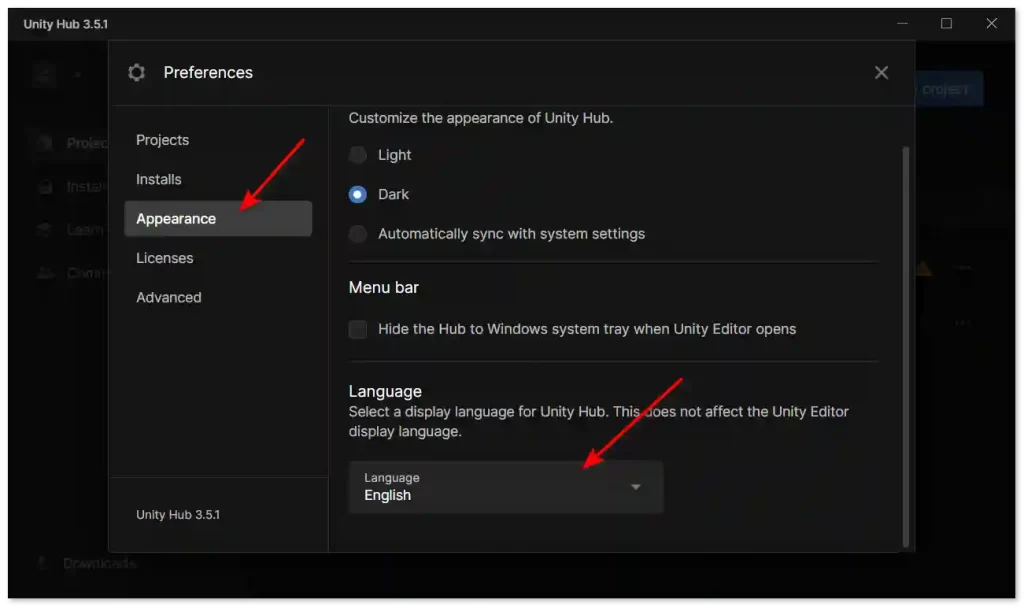
Task: Switch to the Installs preferences section
Action: [x=159, y=179]
